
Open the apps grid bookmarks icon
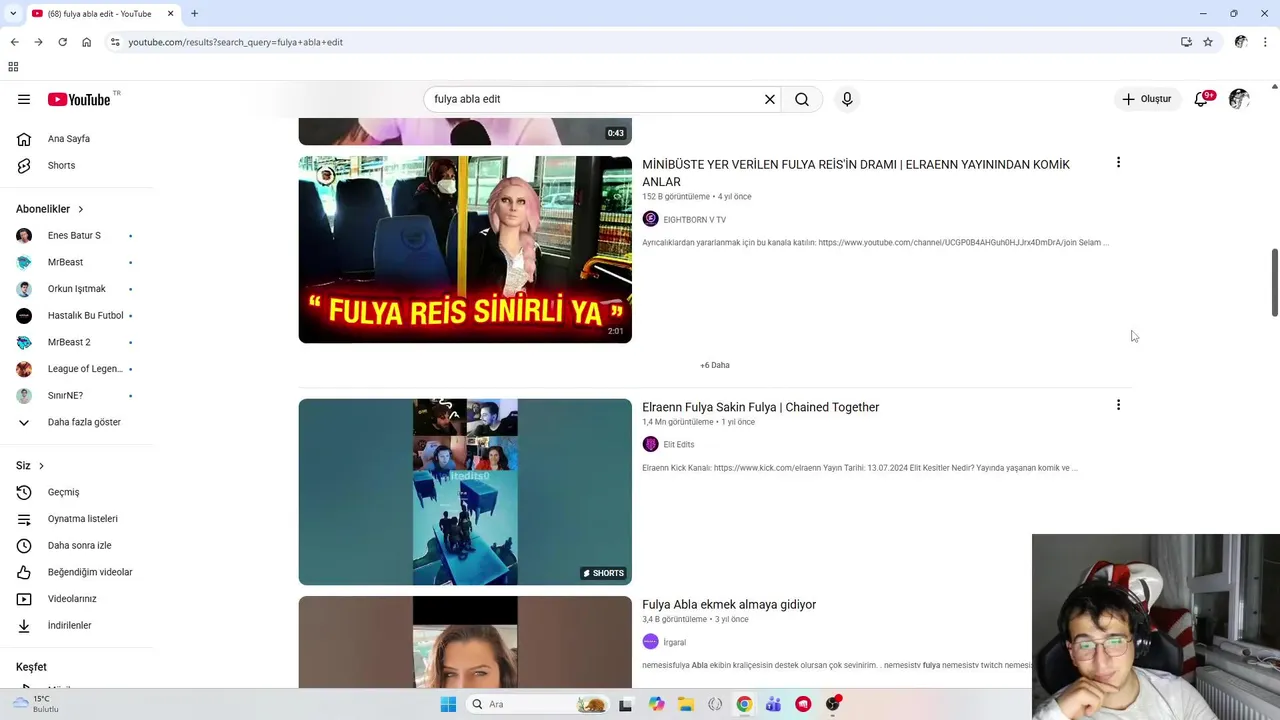(13, 67)
